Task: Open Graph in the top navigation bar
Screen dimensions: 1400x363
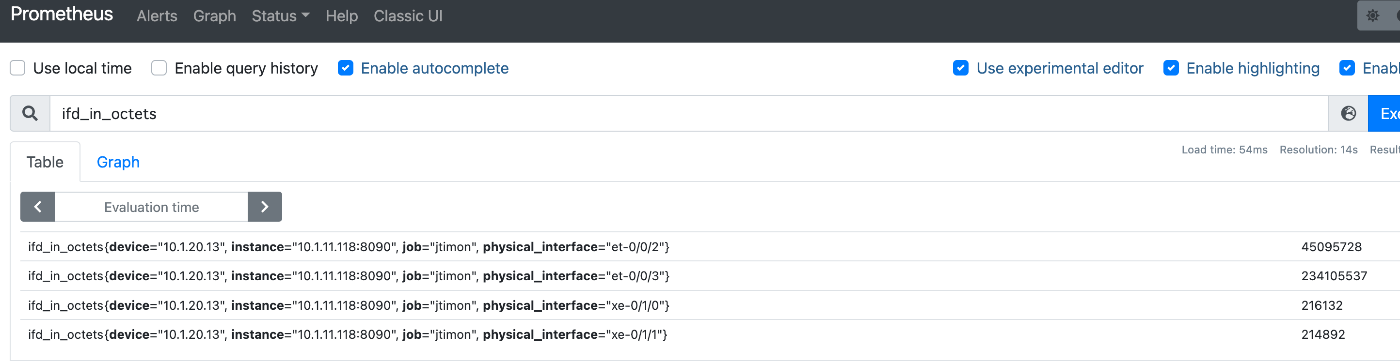Action: pos(215,16)
